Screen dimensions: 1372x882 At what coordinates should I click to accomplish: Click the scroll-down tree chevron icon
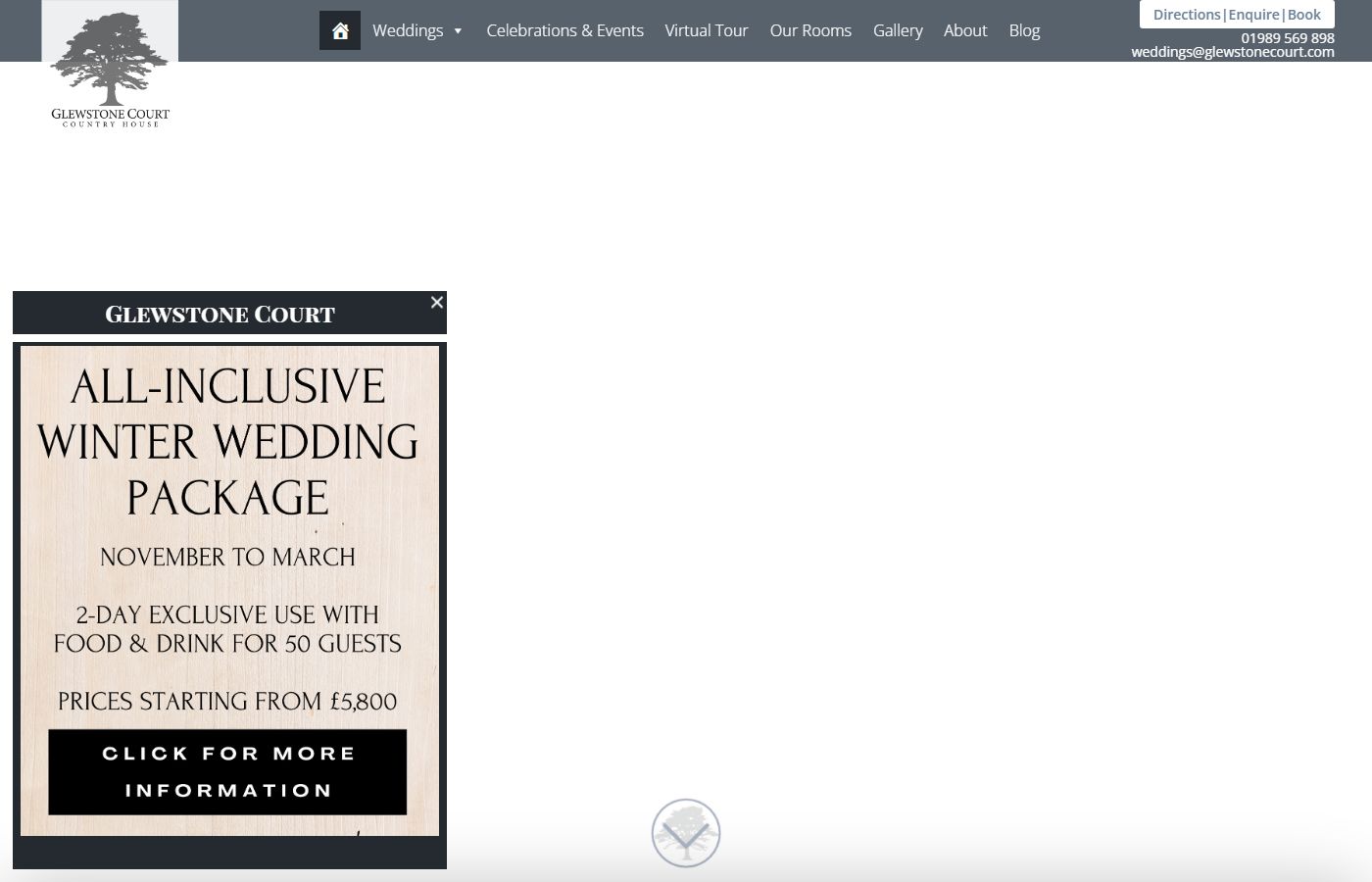(x=686, y=833)
